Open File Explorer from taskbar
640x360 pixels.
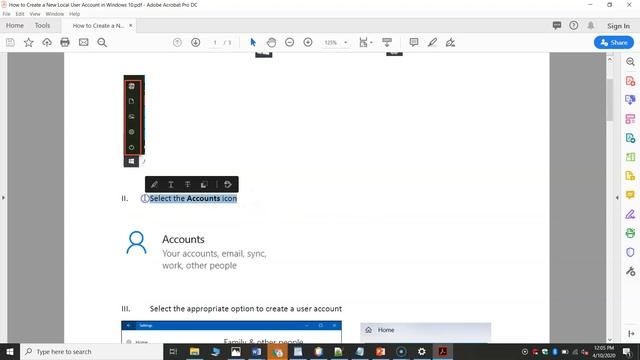point(194,351)
